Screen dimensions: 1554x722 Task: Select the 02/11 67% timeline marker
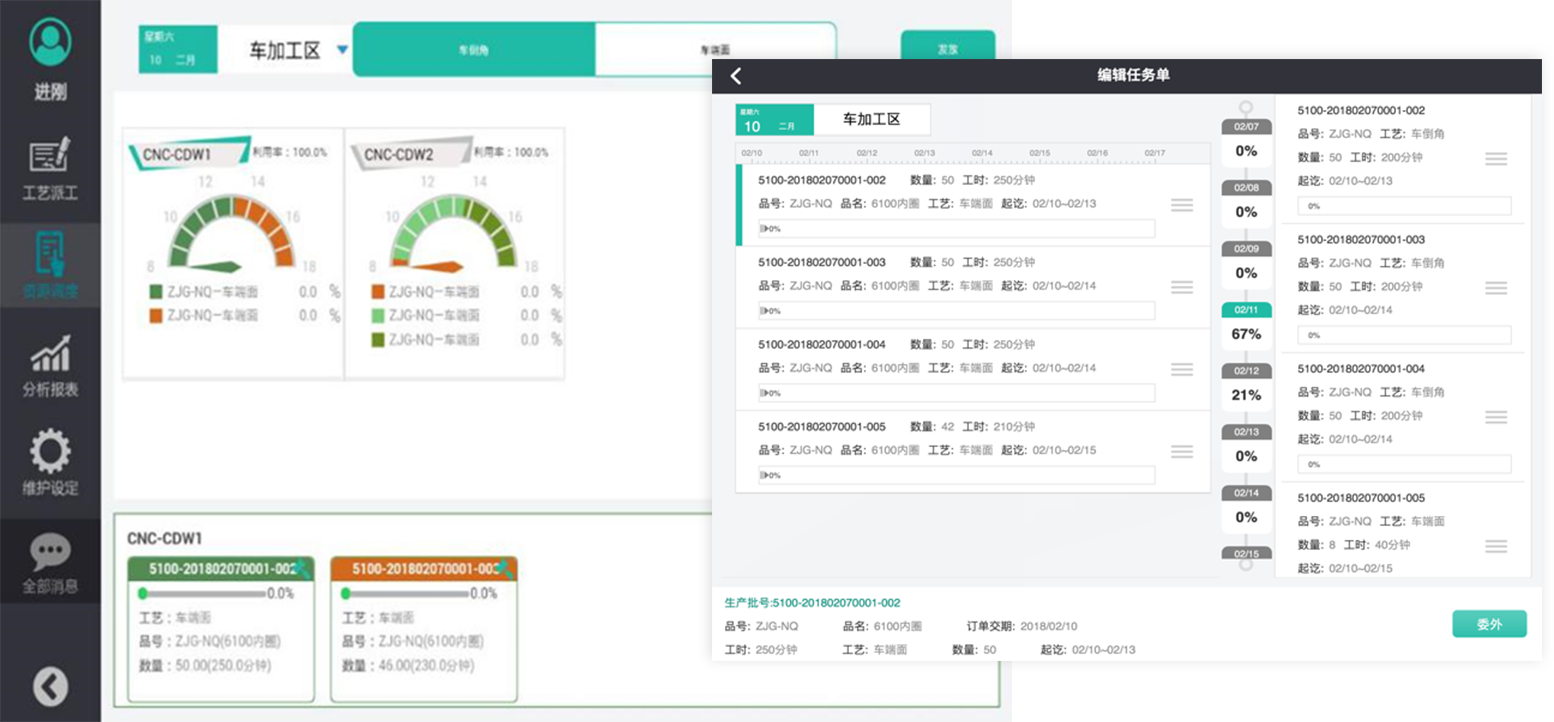[1246, 324]
